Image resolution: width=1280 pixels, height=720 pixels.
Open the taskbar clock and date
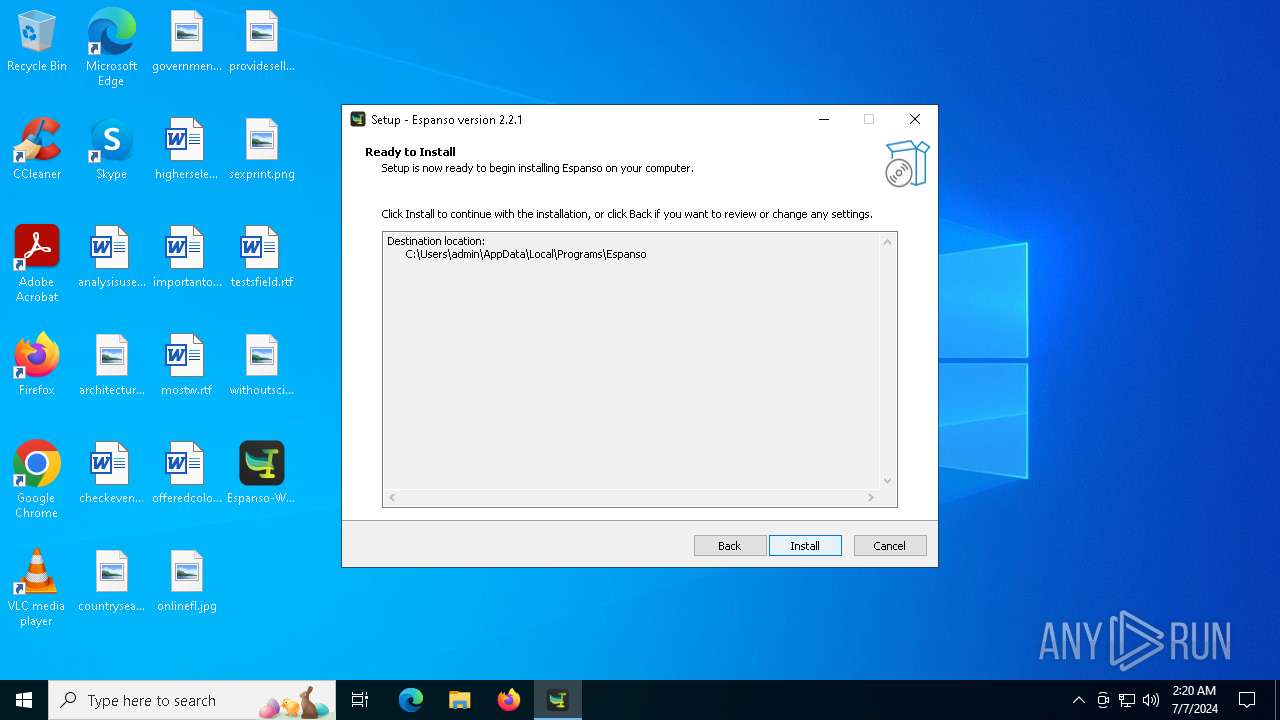pos(1194,700)
